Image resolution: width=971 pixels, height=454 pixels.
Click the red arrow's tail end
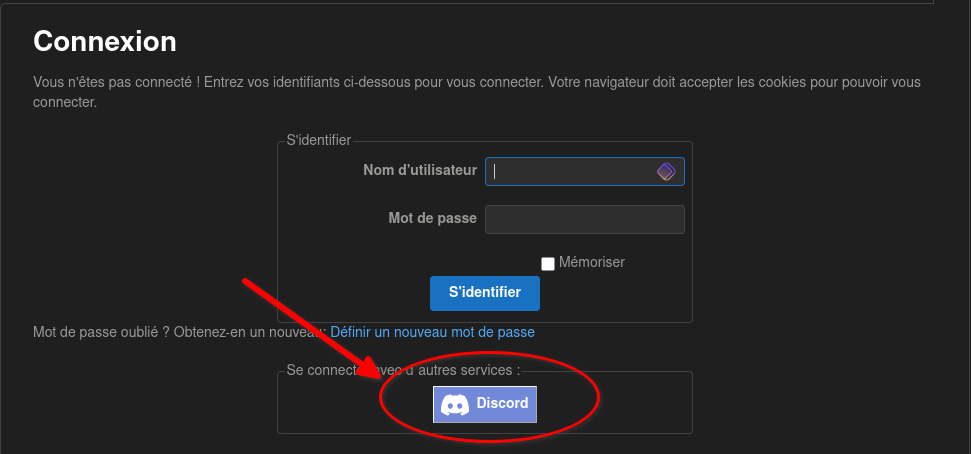246,282
